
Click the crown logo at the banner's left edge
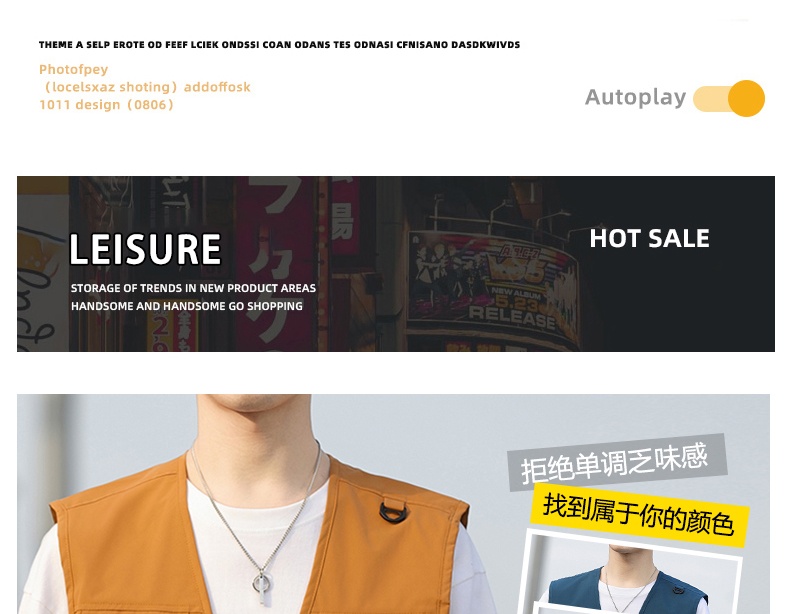(40, 258)
